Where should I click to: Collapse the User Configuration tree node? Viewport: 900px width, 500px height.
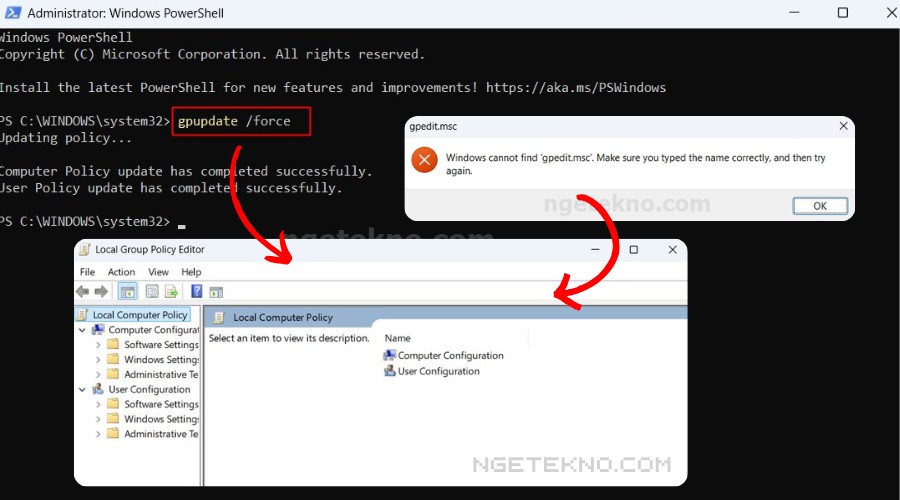(x=83, y=390)
